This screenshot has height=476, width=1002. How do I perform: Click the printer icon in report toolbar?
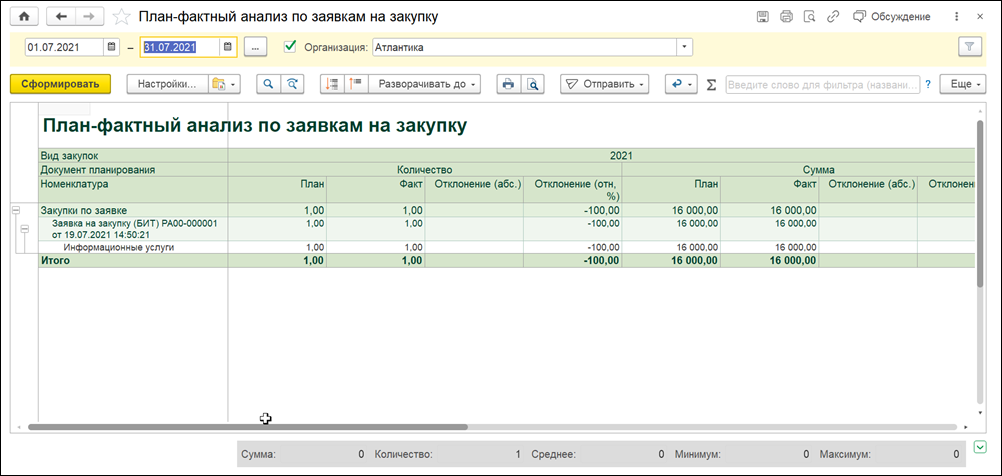[x=509, y=84]
